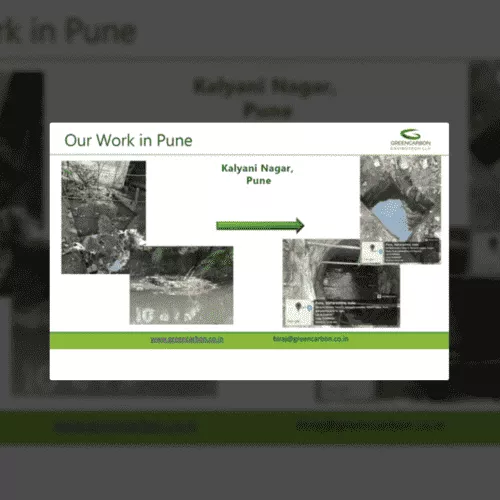Open the top-left clogged drain photo
The image size is (500, 500).
pos(104,217)
